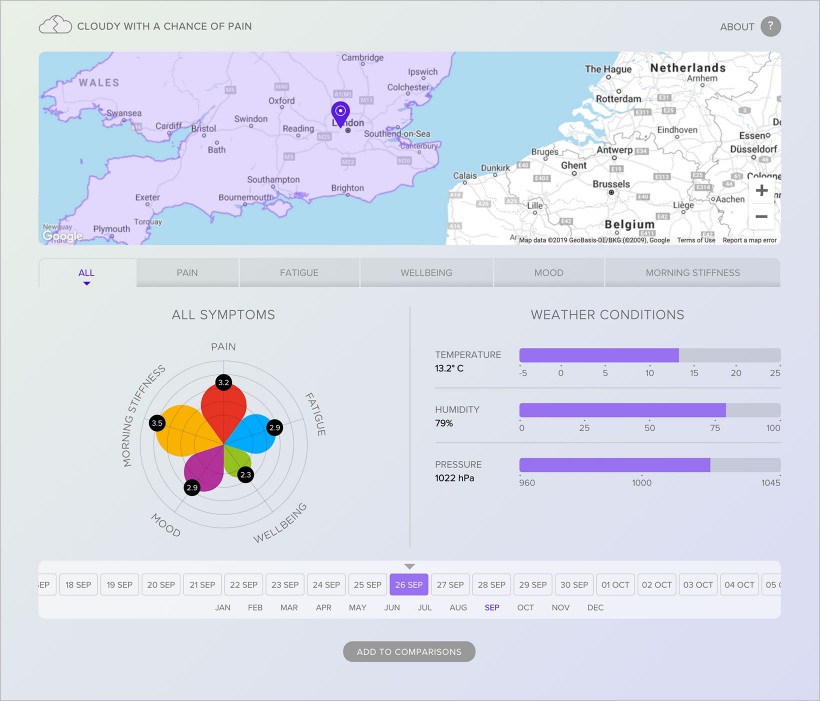Zoom out on the map with minus
This screenshot has height=701, width=820.
pyautogui.click(x=761, y=217)
